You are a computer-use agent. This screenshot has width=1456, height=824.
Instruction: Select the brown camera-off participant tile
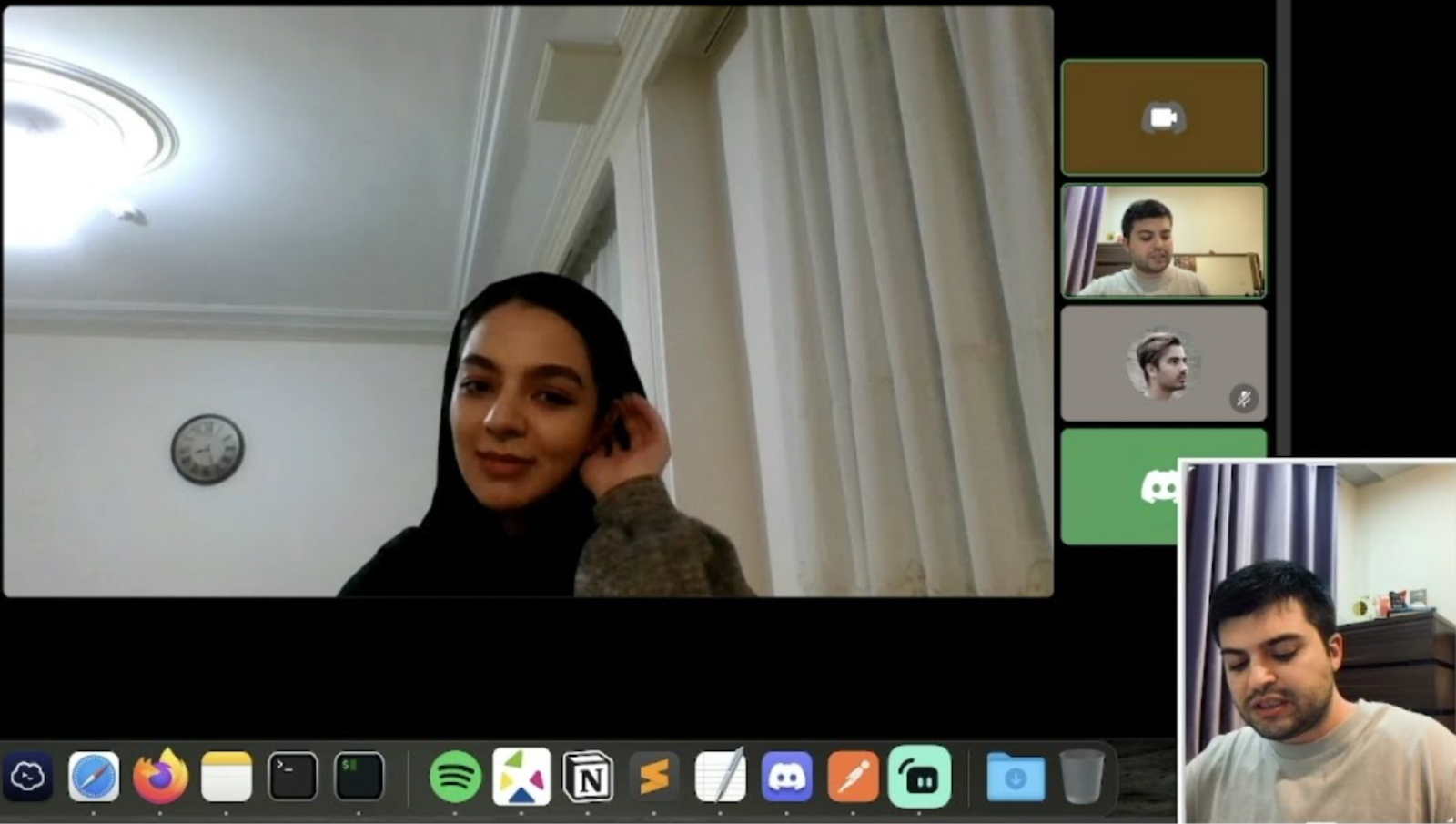1163,117
